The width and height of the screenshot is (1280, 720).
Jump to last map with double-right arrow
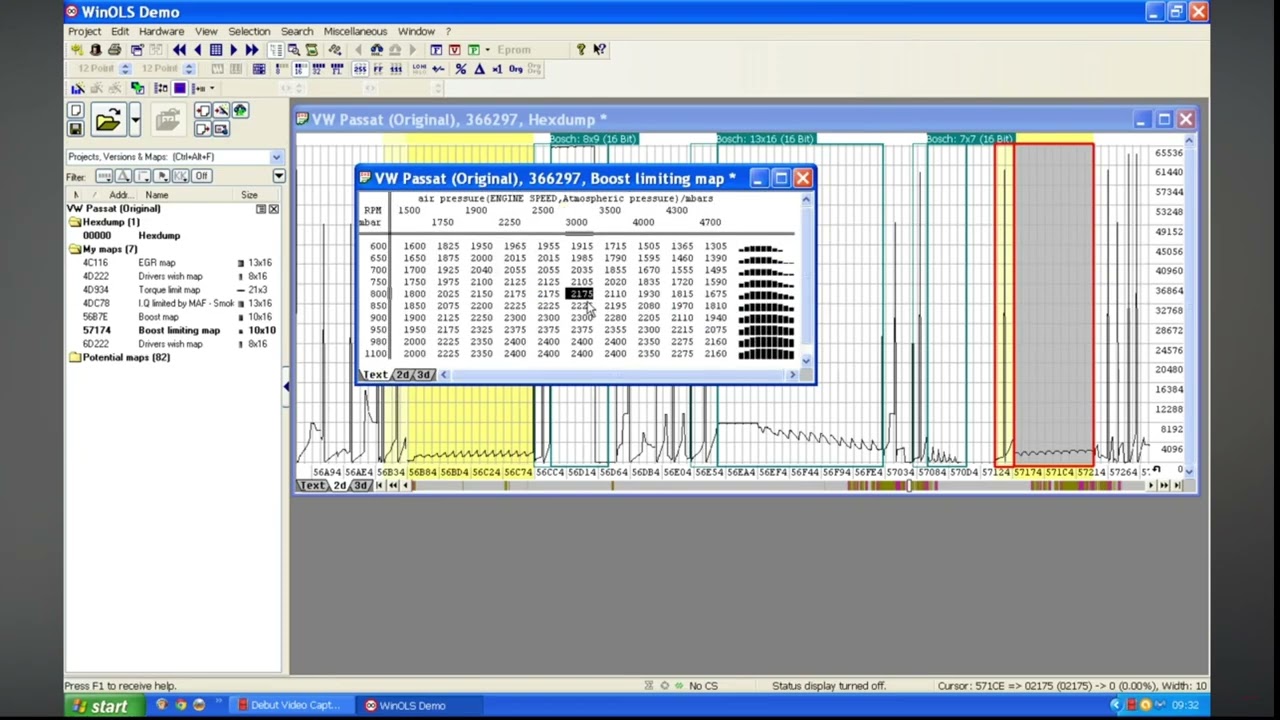point(252,50)
